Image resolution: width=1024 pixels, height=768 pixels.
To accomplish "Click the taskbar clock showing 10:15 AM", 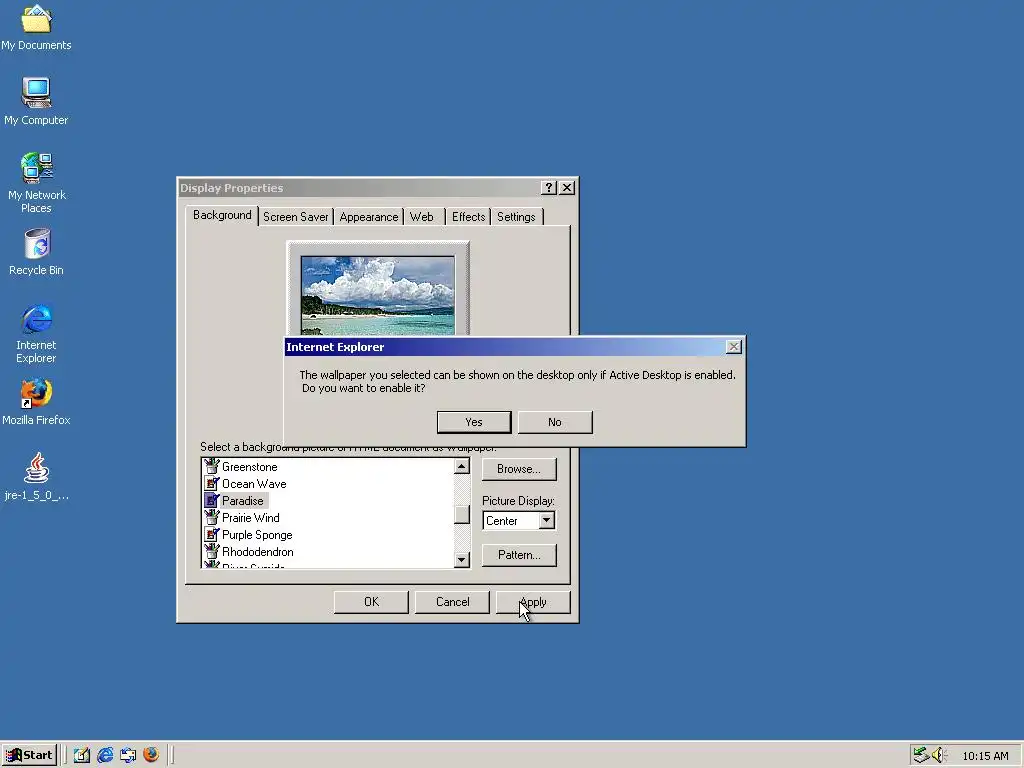I will [x=985, y=756].
